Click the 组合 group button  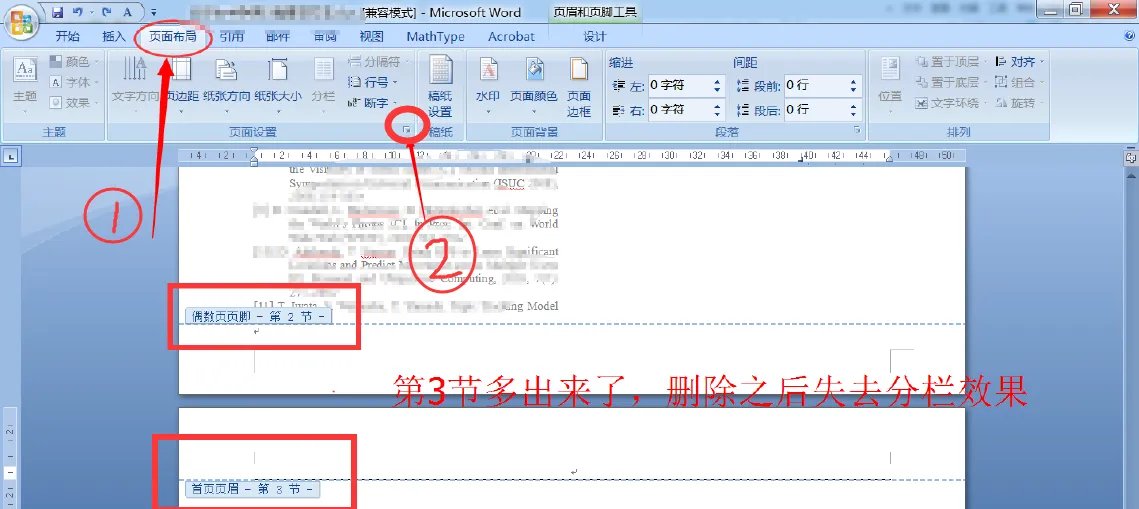point(1018,83)
